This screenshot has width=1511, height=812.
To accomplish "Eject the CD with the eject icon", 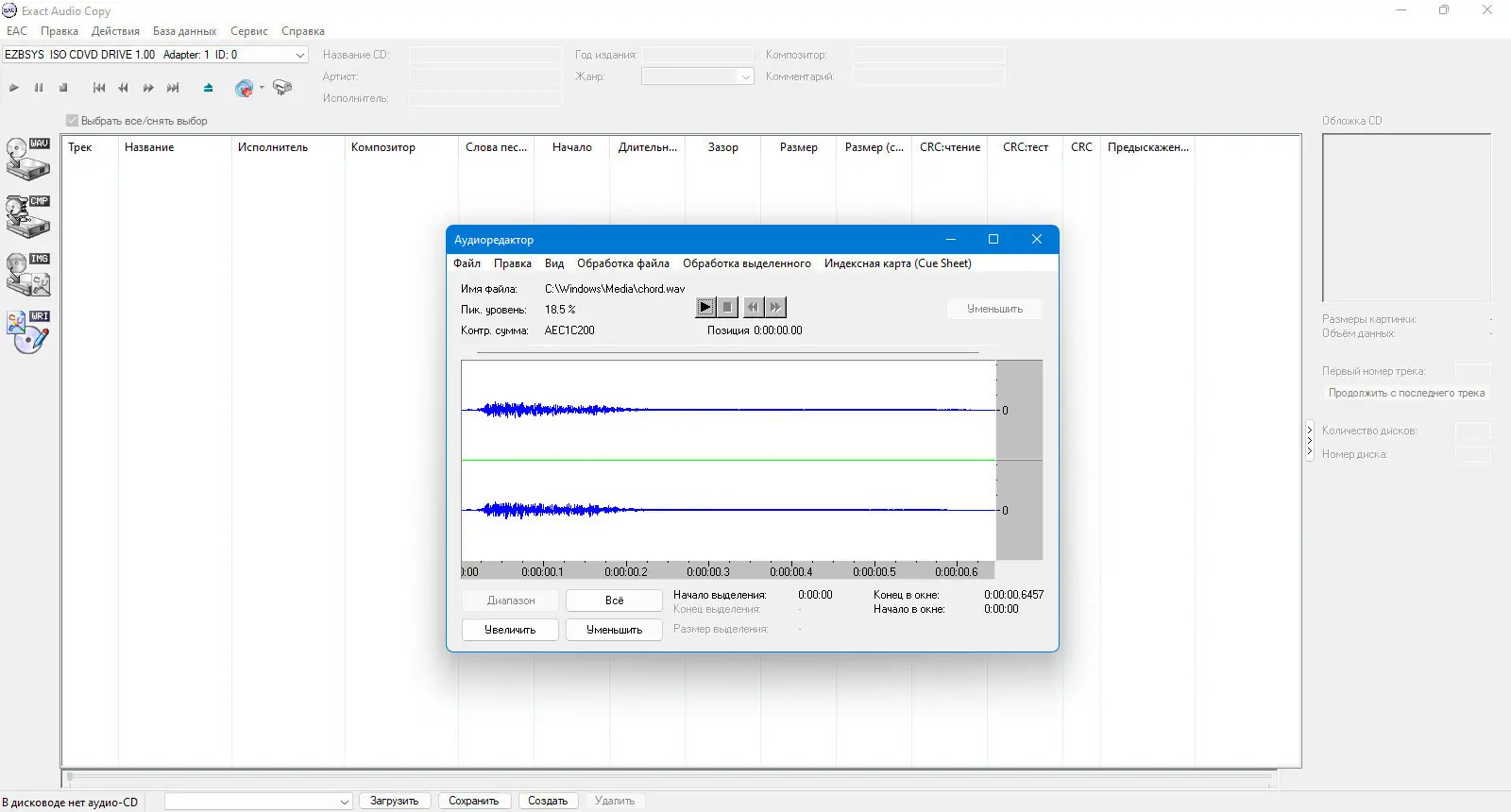I will 209,88.
